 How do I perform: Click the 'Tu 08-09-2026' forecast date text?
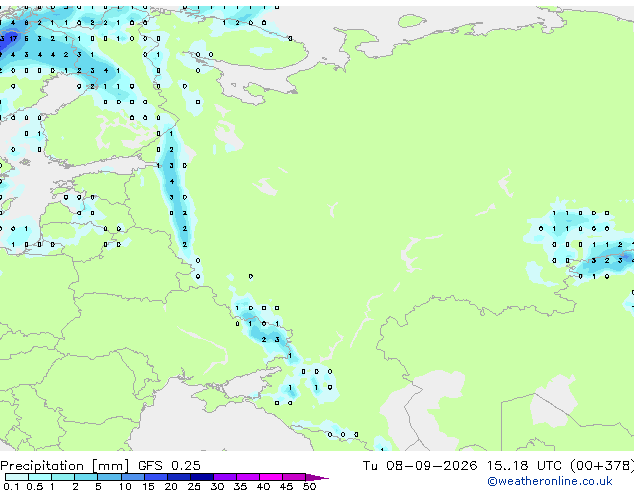420,466
